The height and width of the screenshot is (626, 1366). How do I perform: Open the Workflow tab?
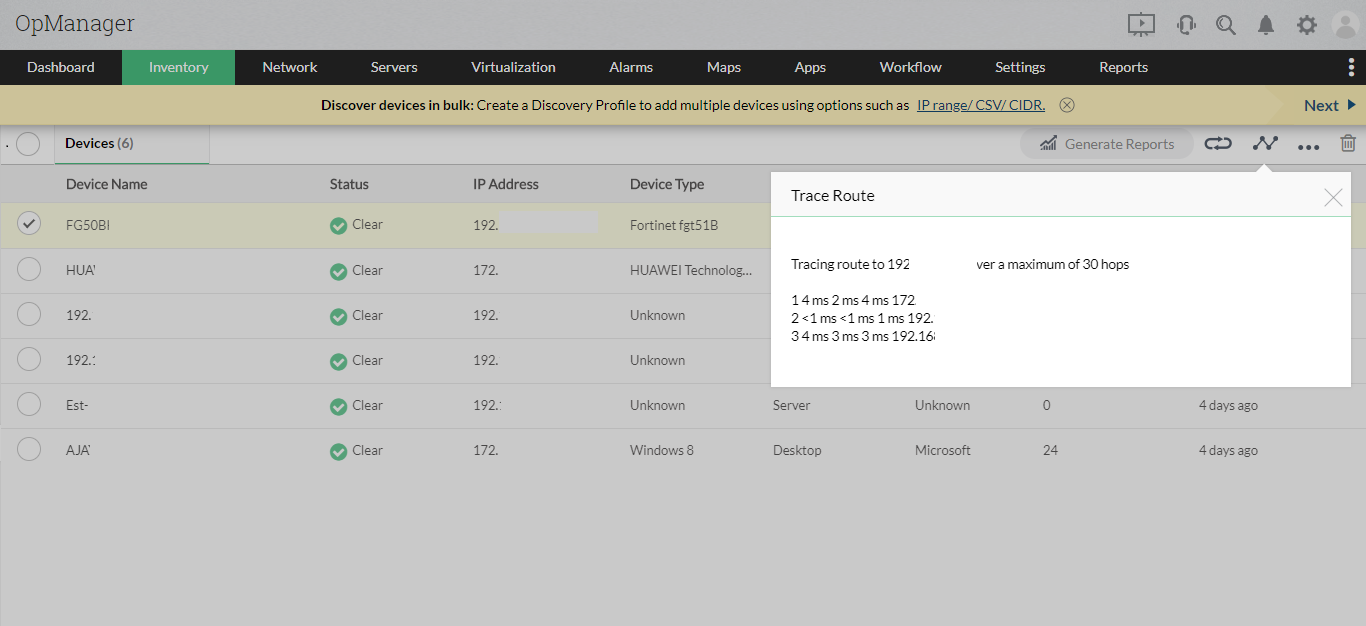(911, 67)
